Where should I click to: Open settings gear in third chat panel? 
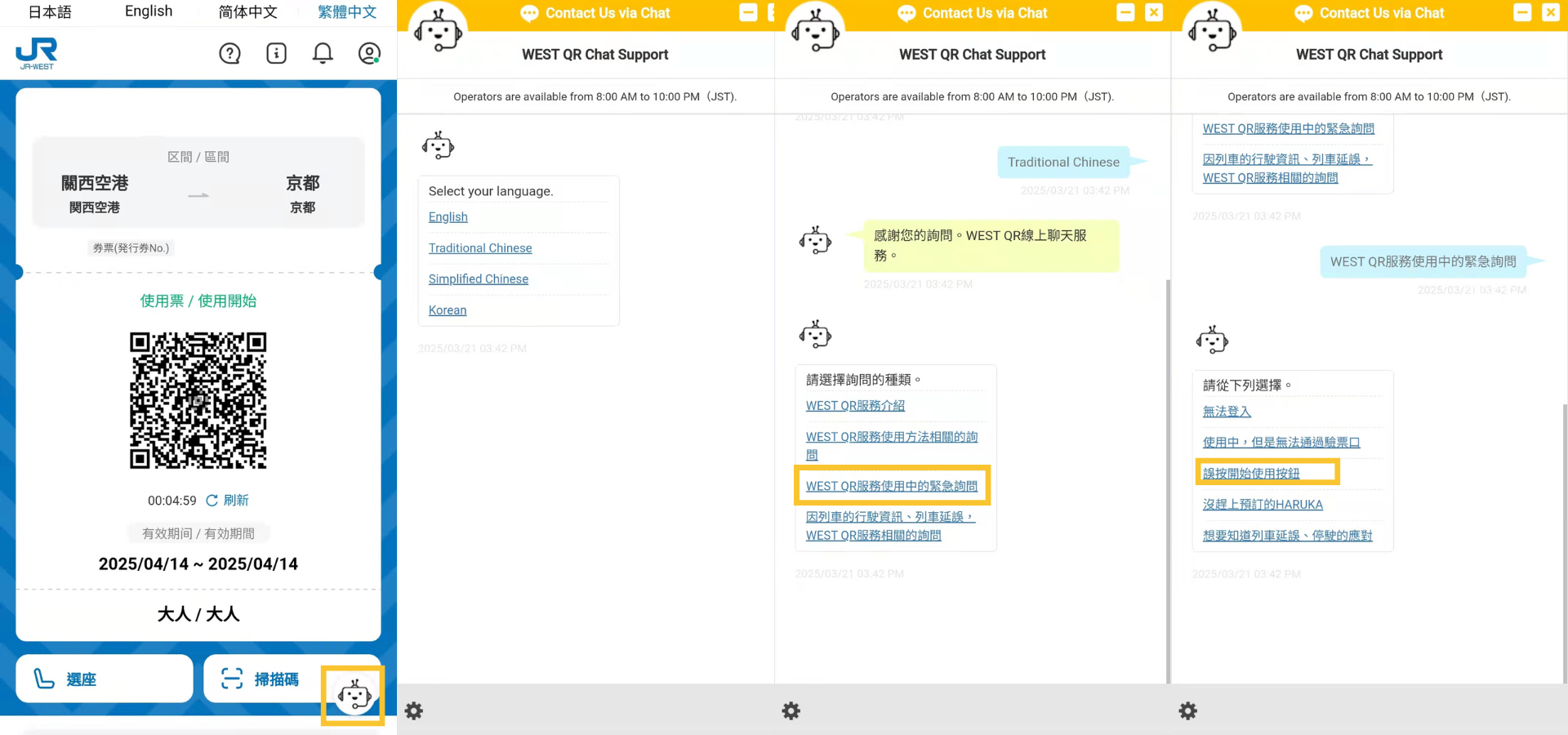pyautogui.click(x=1188, y=710)
